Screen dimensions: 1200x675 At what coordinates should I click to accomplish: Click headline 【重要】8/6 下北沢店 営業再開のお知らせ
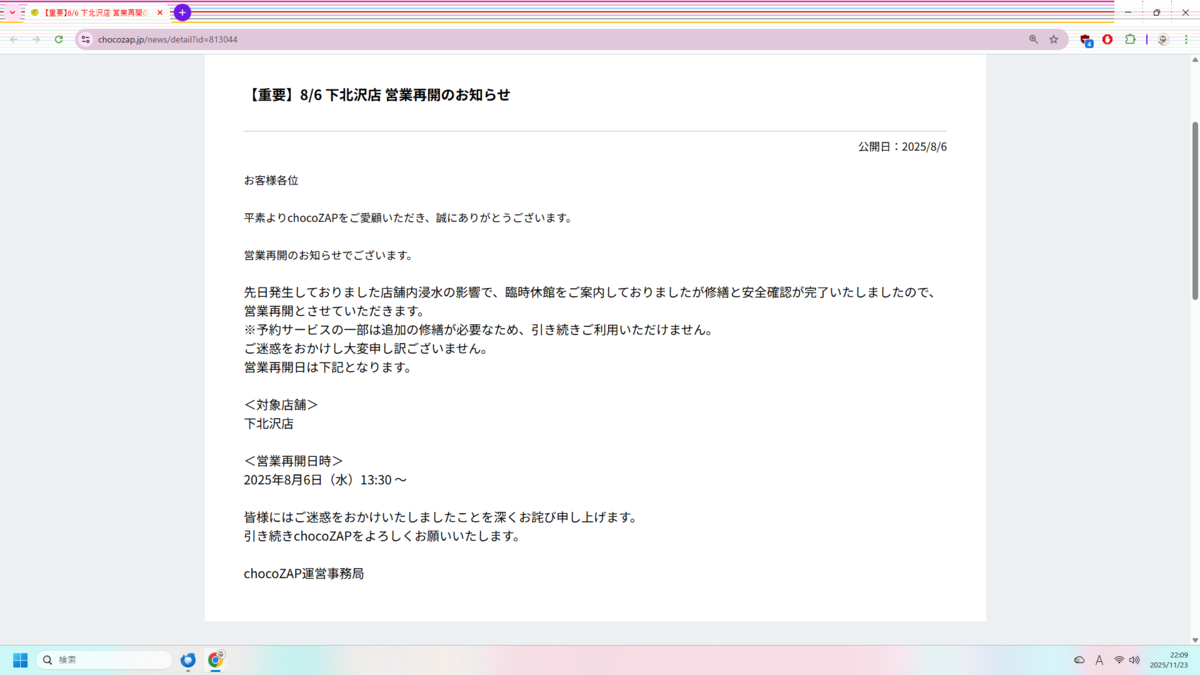coord(377,95)
